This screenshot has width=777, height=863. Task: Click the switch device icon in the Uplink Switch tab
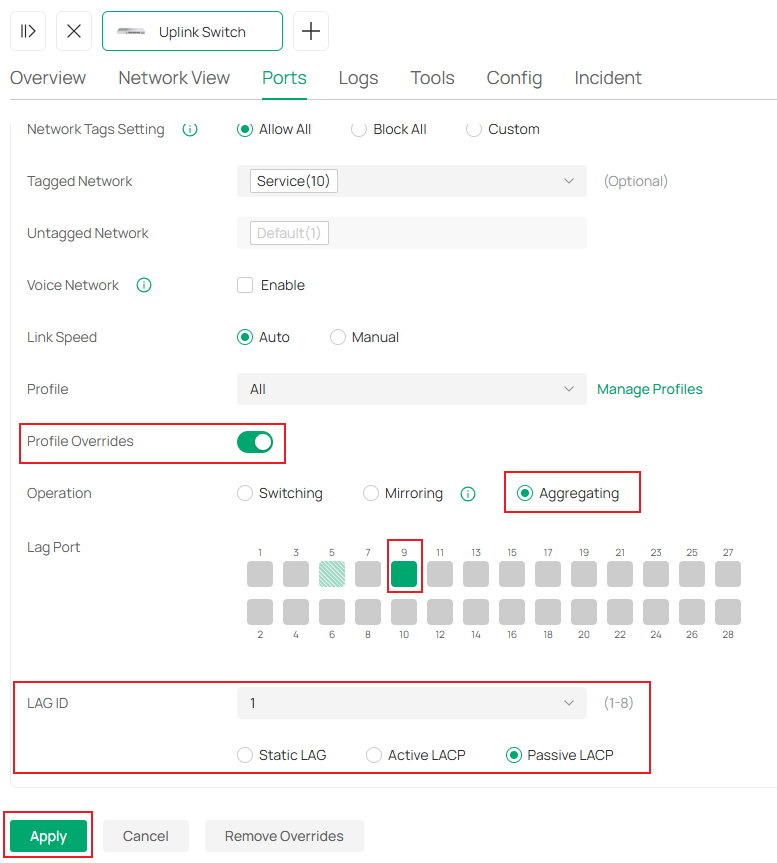coord(131,31)
